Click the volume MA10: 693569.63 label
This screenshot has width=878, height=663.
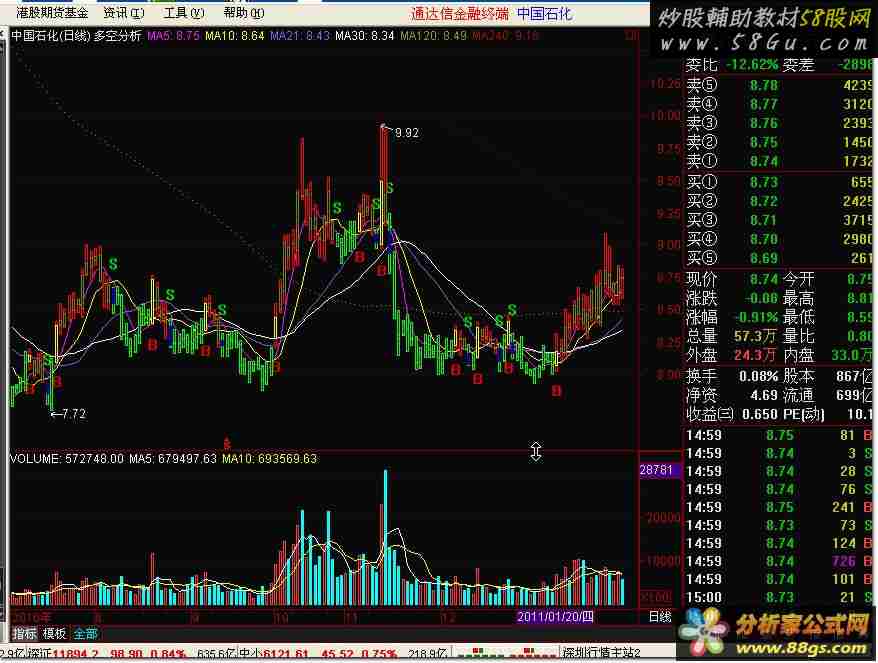coord(269,459)
